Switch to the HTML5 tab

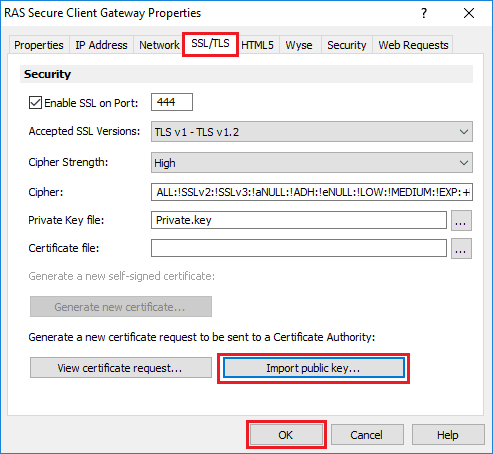coord(258,45)
